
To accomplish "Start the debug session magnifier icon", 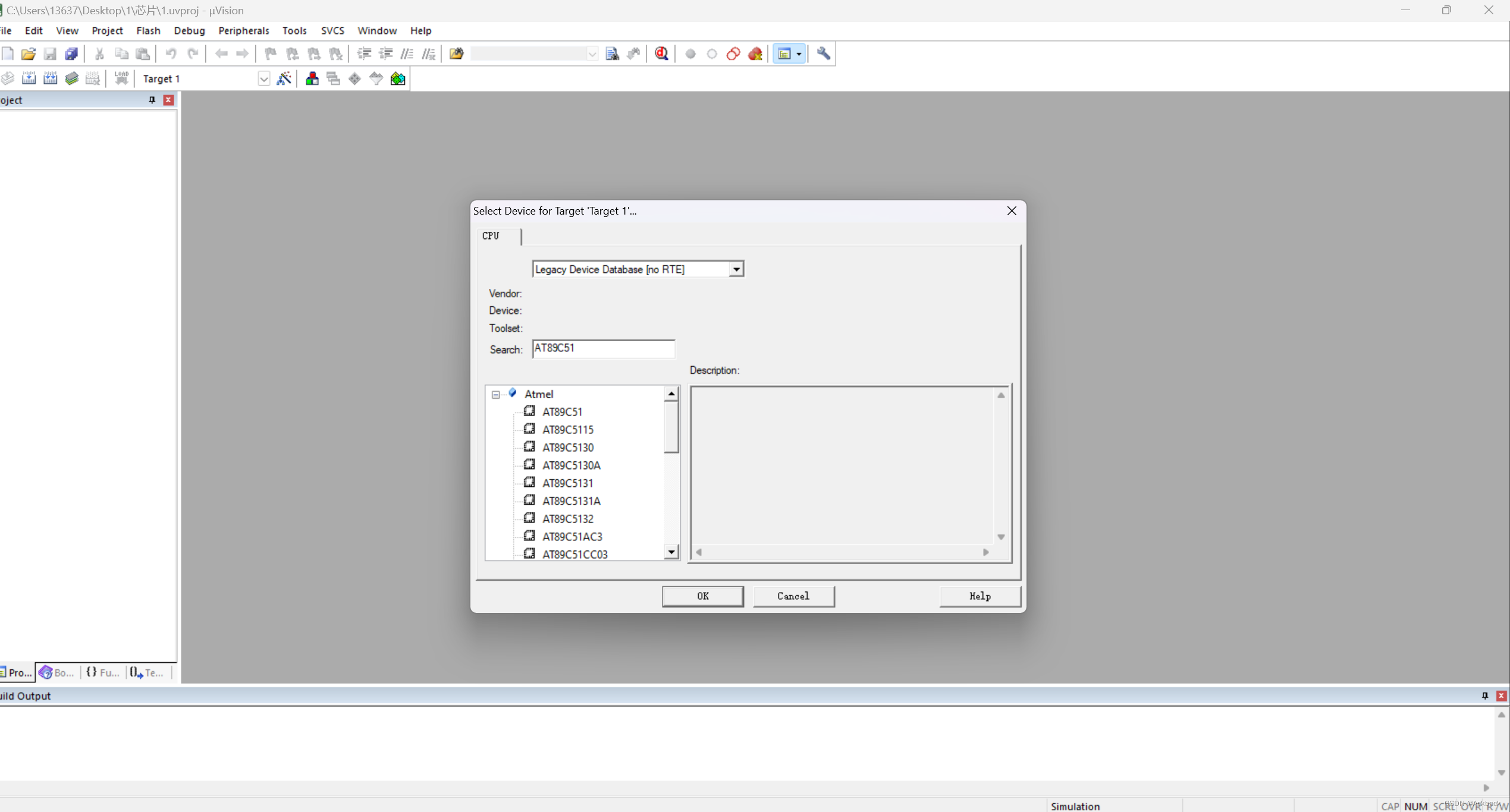I will (661, 53).
